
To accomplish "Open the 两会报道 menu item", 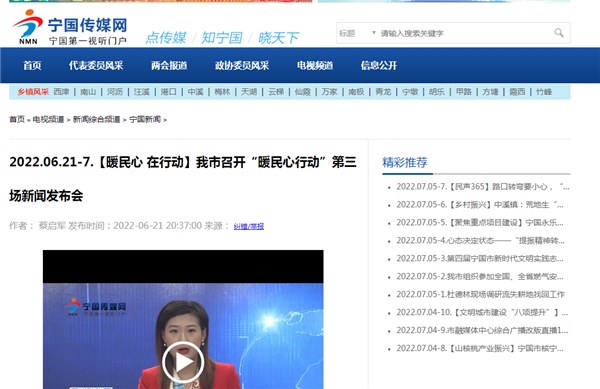I will point(169,65).
